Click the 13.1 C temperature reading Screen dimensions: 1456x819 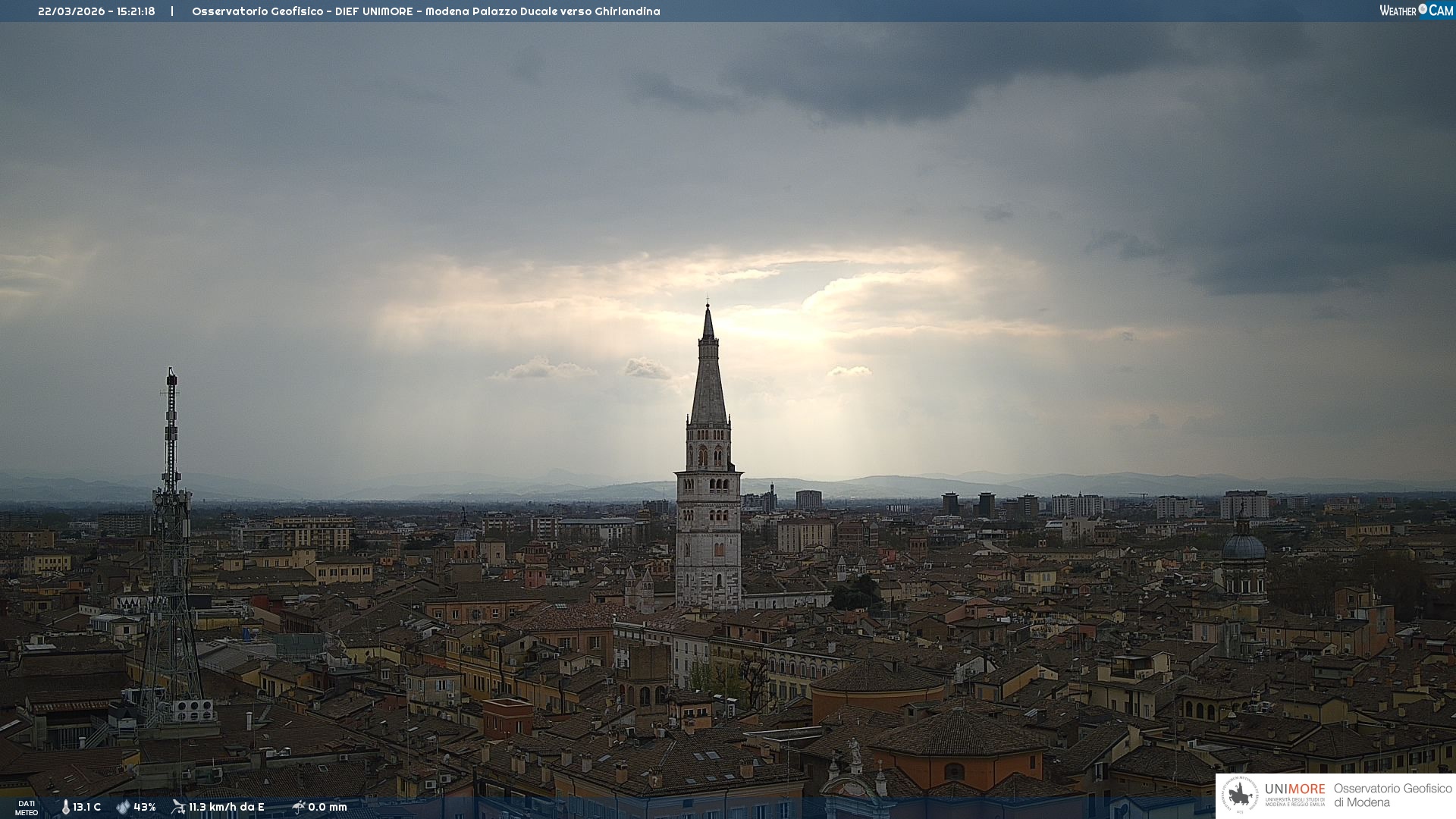point(87,808)
